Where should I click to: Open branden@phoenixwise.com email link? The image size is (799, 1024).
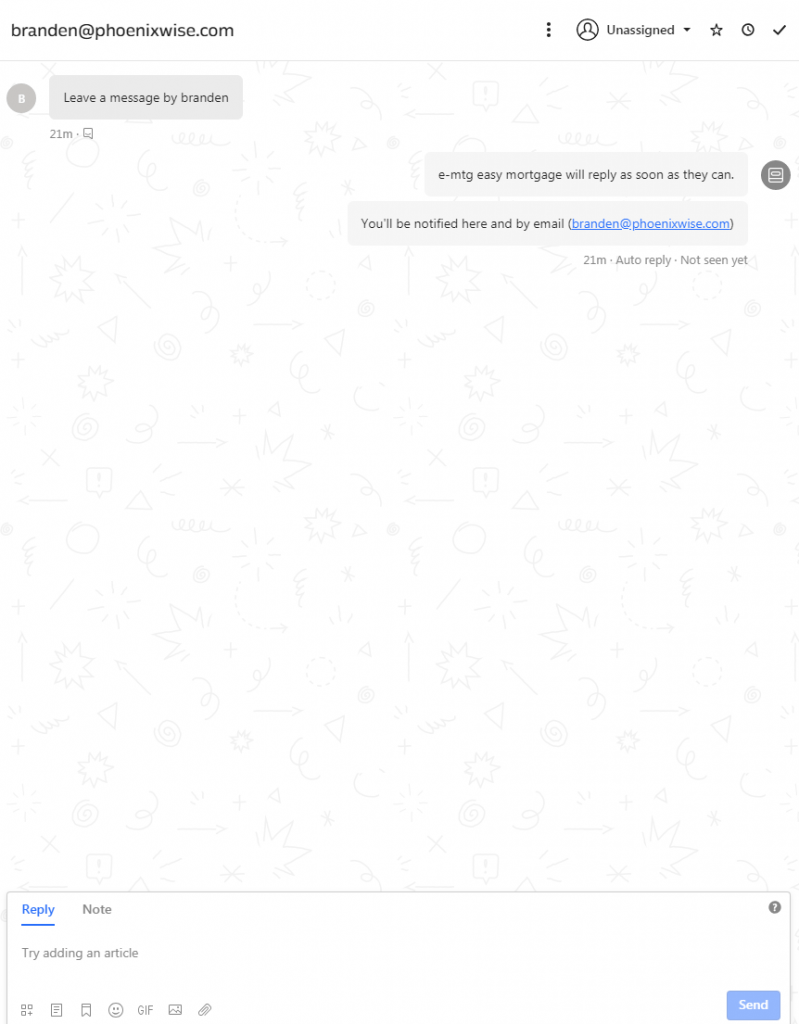coord(650,223)
